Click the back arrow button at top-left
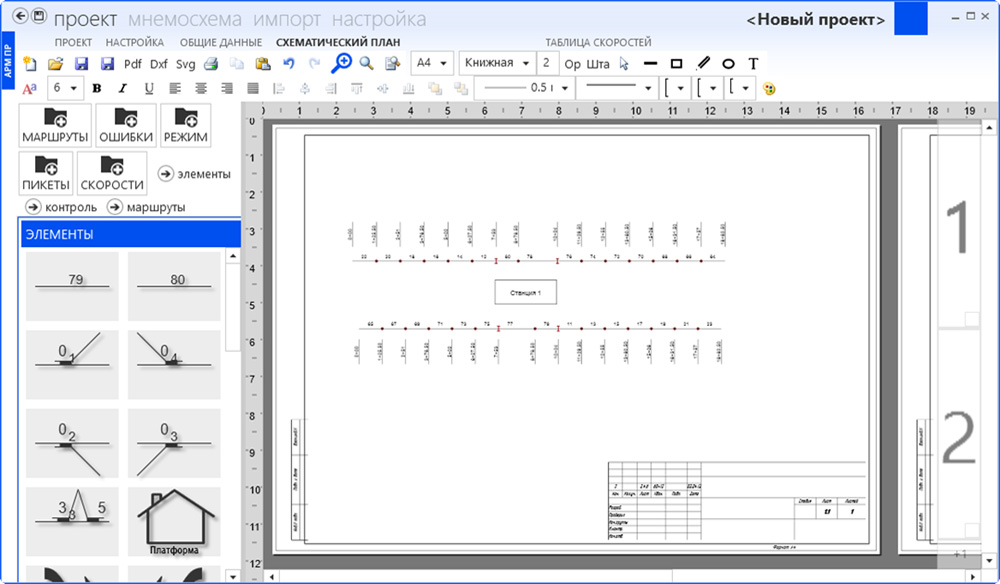Viewport: 1000px width, 584px height. (21, 16)
